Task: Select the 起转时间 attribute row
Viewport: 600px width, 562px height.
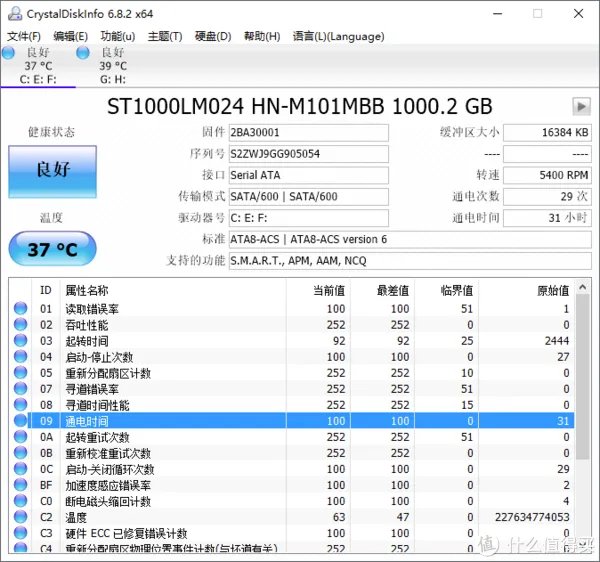Action: [292, 340]
